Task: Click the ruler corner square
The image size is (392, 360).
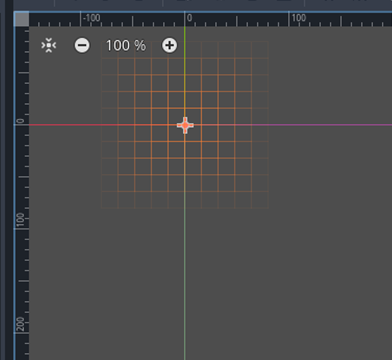Action: pos(22,19)
